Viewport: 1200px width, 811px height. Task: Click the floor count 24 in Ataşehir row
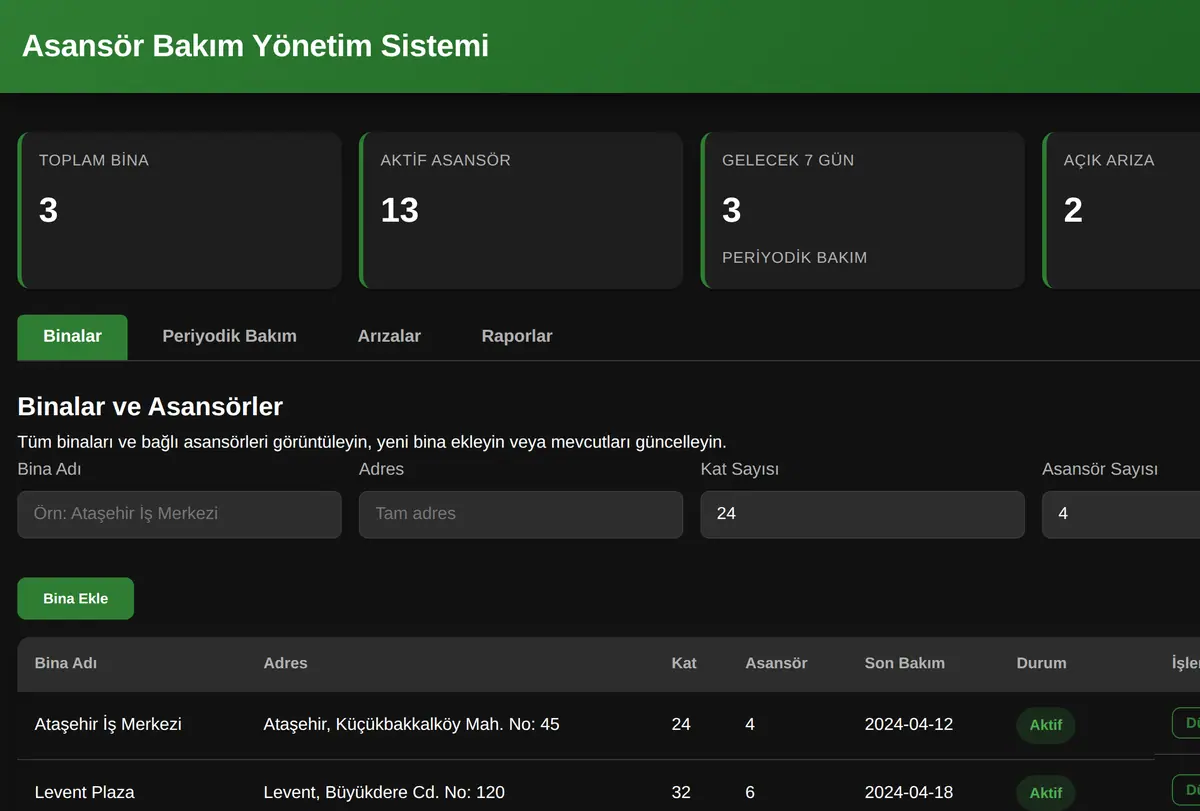[681, 724]
